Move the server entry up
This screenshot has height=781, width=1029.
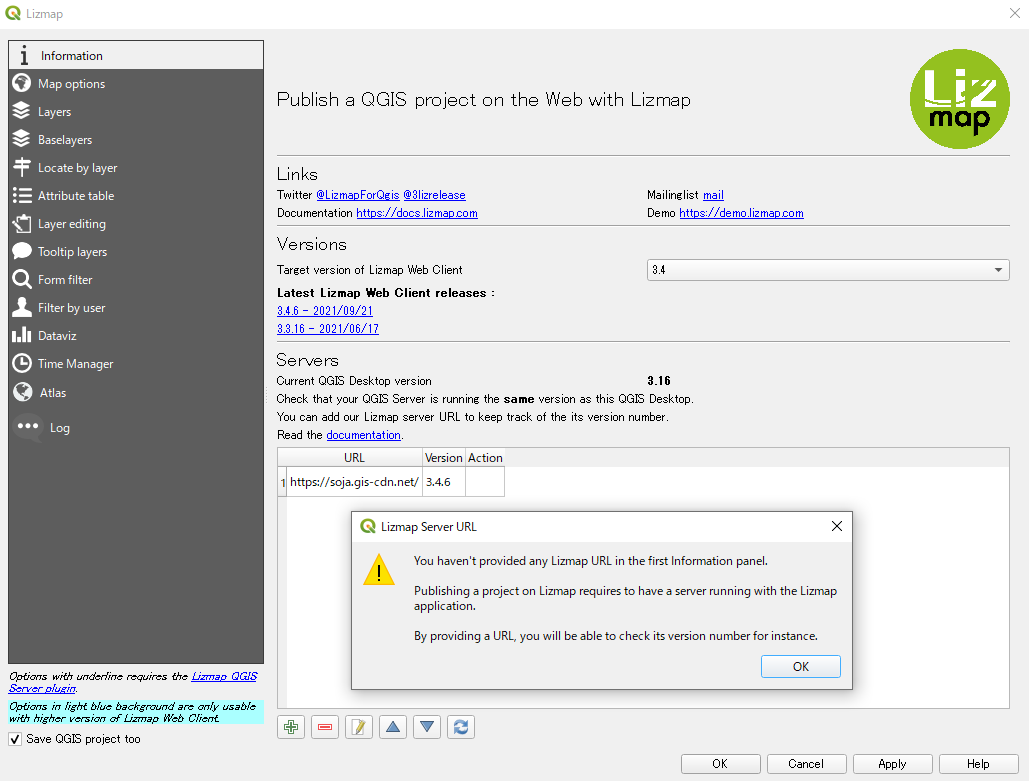(x=392, y=727)
